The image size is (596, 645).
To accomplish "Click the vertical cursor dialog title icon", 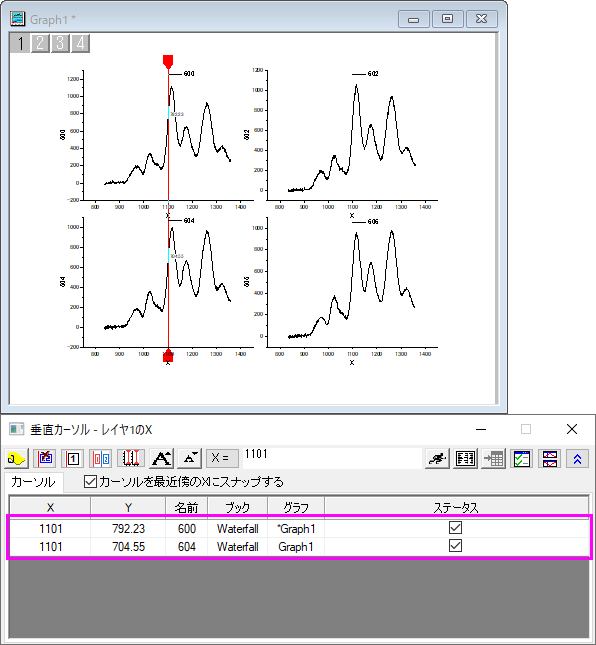I will (16, 429).
